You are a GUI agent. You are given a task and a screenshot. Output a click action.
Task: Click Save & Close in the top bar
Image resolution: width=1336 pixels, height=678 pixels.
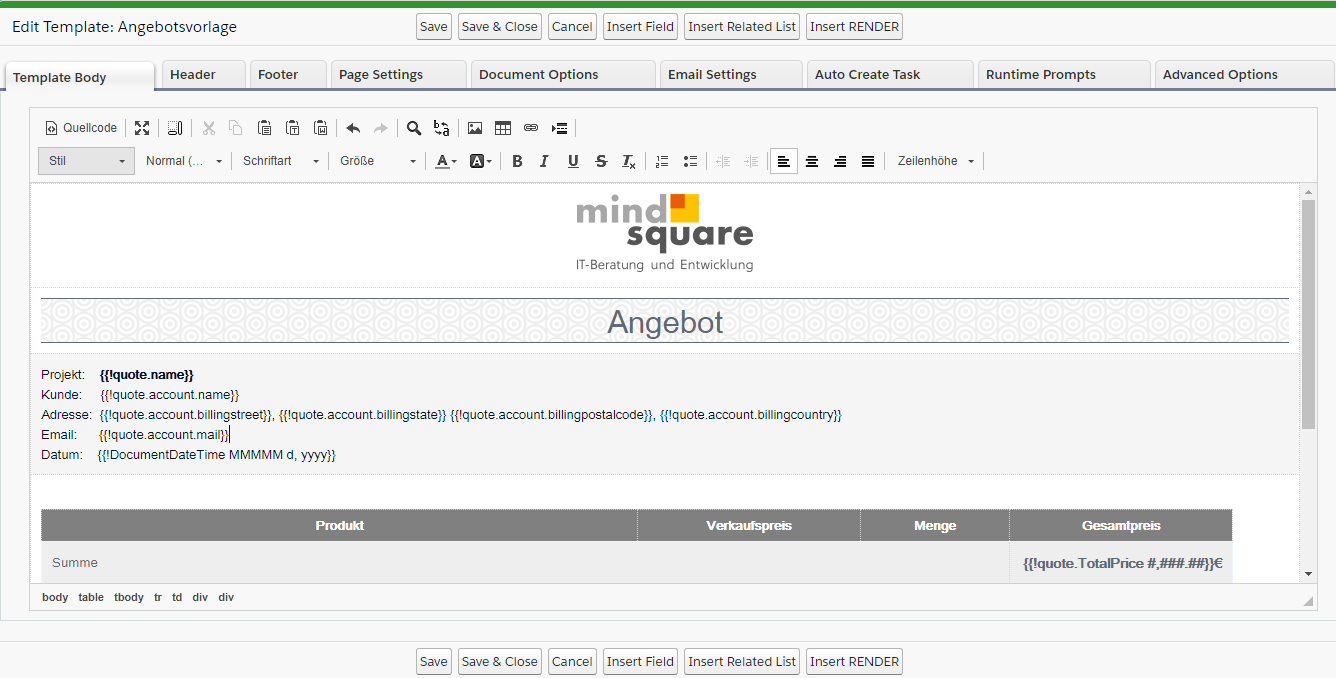click(x=500, y=27)
